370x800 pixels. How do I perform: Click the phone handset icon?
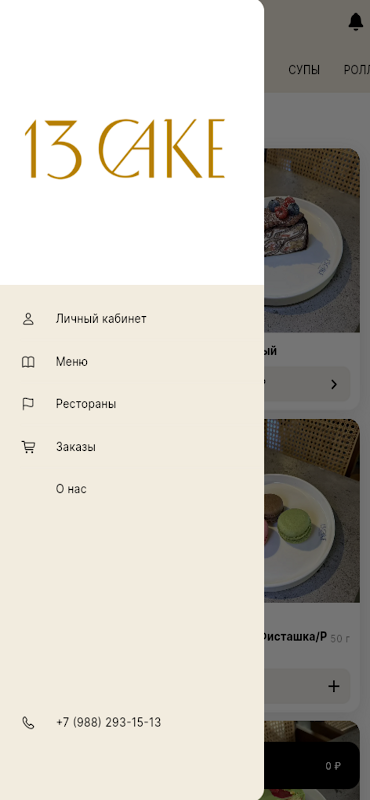point(29,722)
